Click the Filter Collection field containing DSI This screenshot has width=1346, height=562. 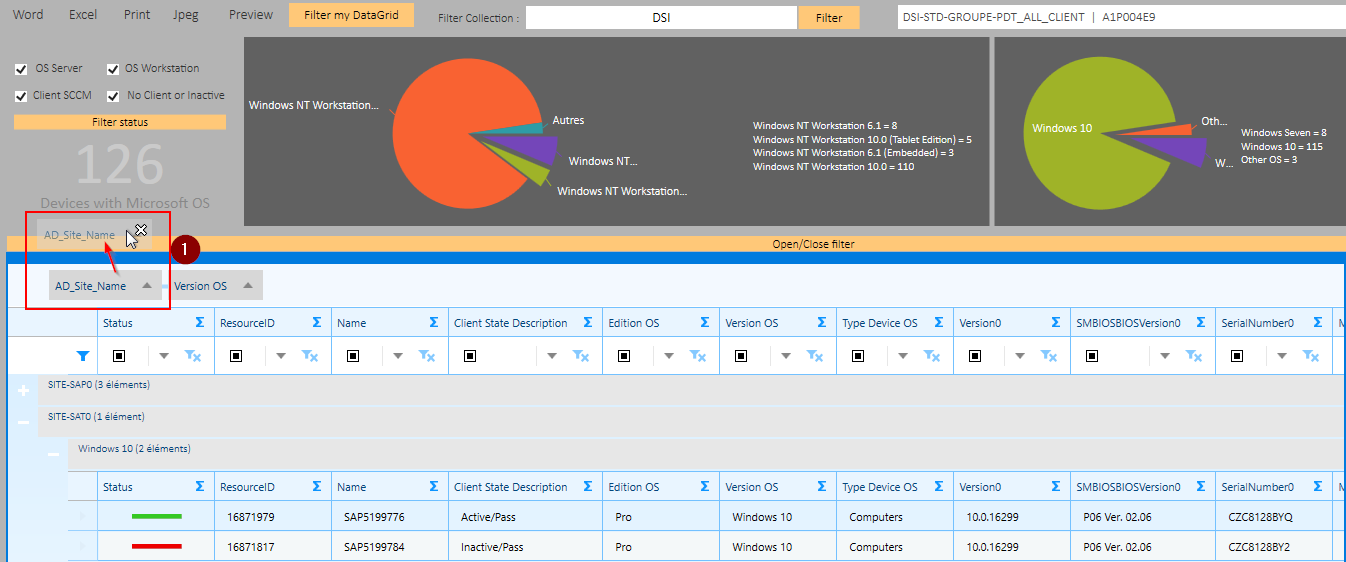[662, 18]
